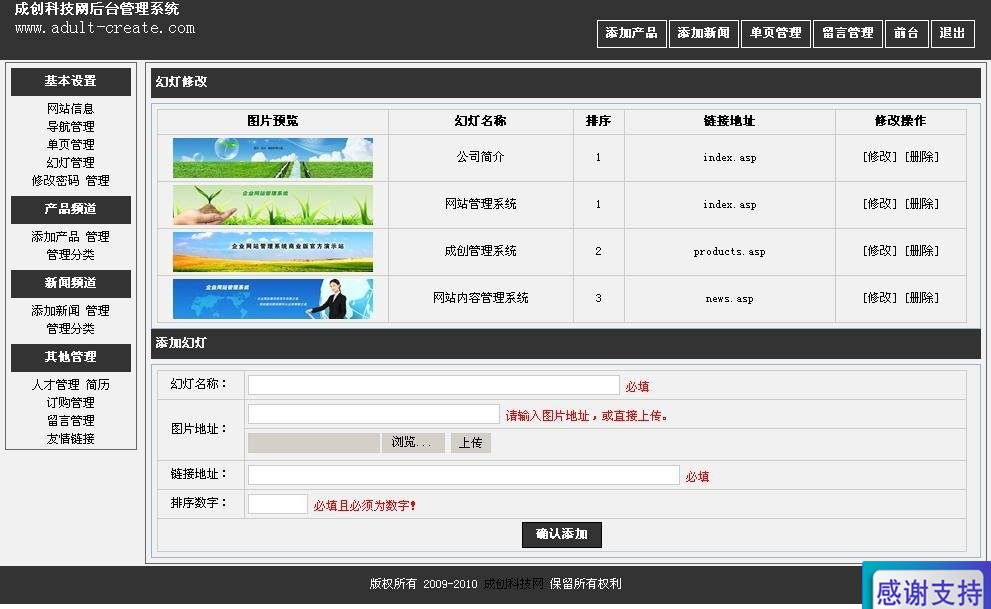Click the 公司简介 slide name text
The image size is (991, 609).
480,157
